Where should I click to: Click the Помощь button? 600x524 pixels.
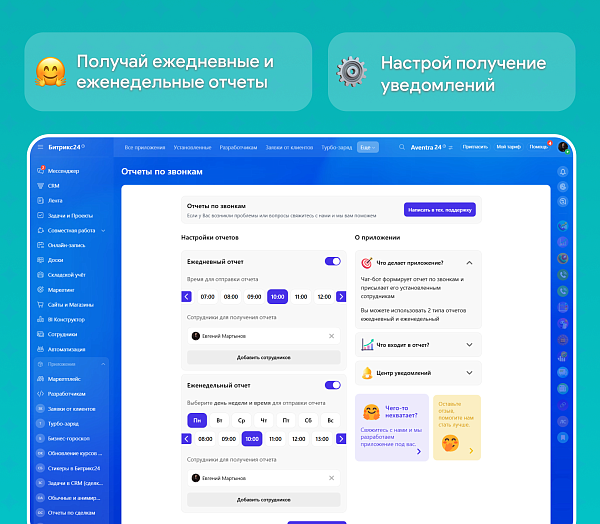click(x=538, y=147)
